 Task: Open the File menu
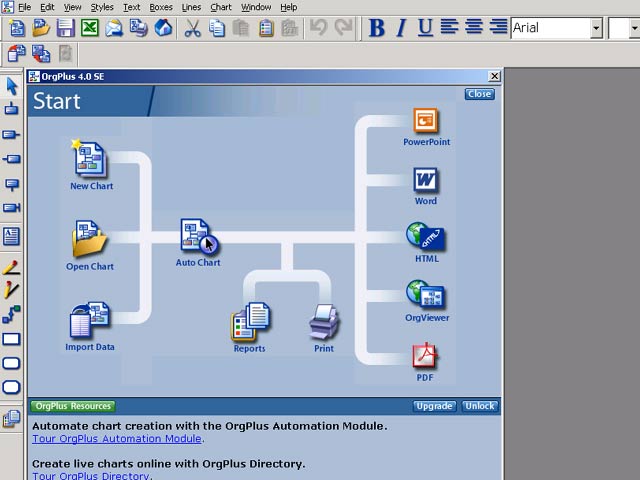click(24, 7)
